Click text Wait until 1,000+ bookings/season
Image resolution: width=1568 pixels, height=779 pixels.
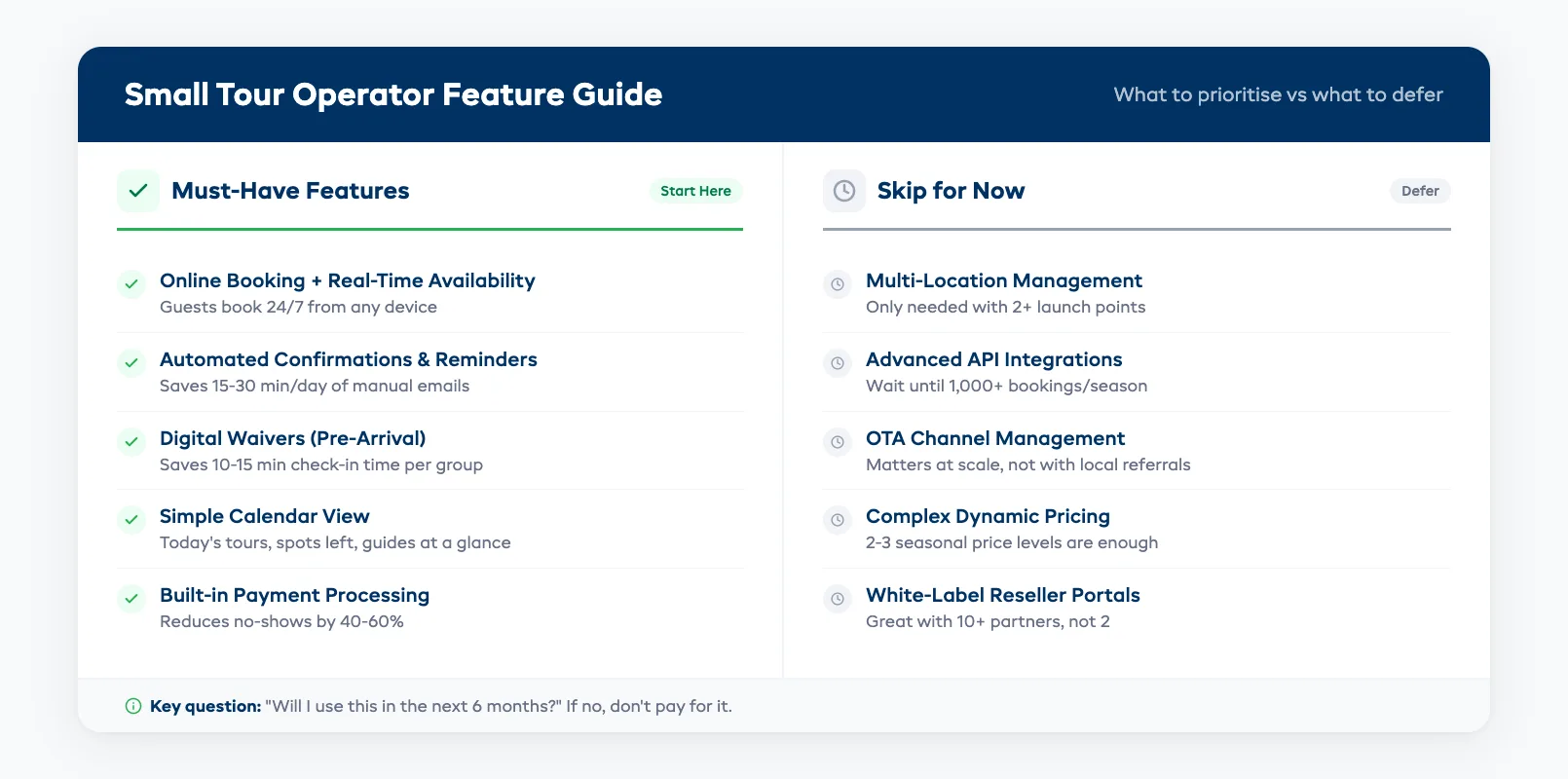click(x=1006, y=386)
